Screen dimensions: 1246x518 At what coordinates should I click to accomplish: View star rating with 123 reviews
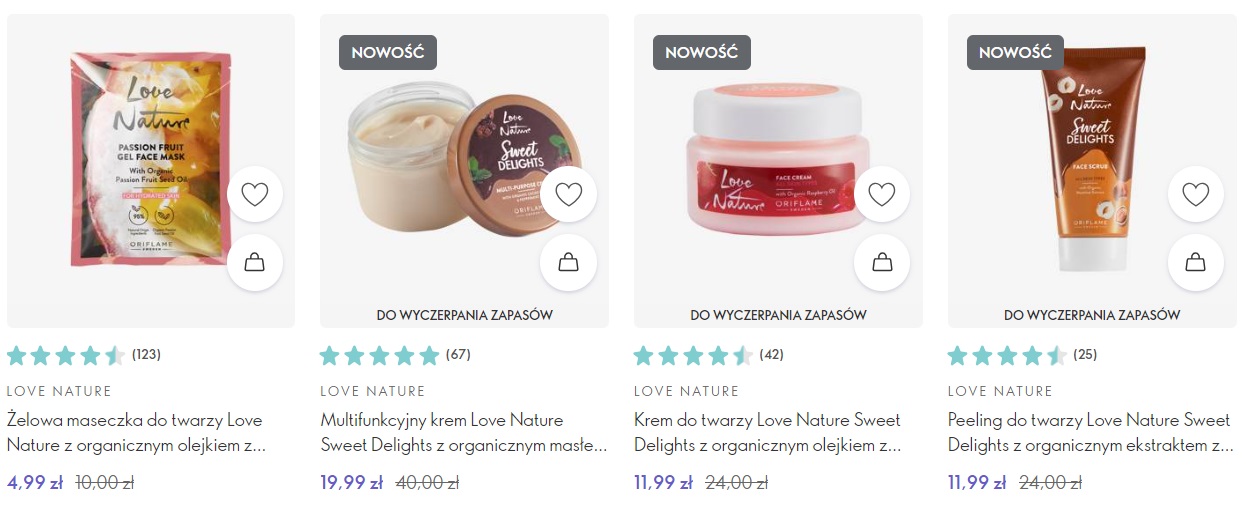pyautogui.click(x=84, y=355)
